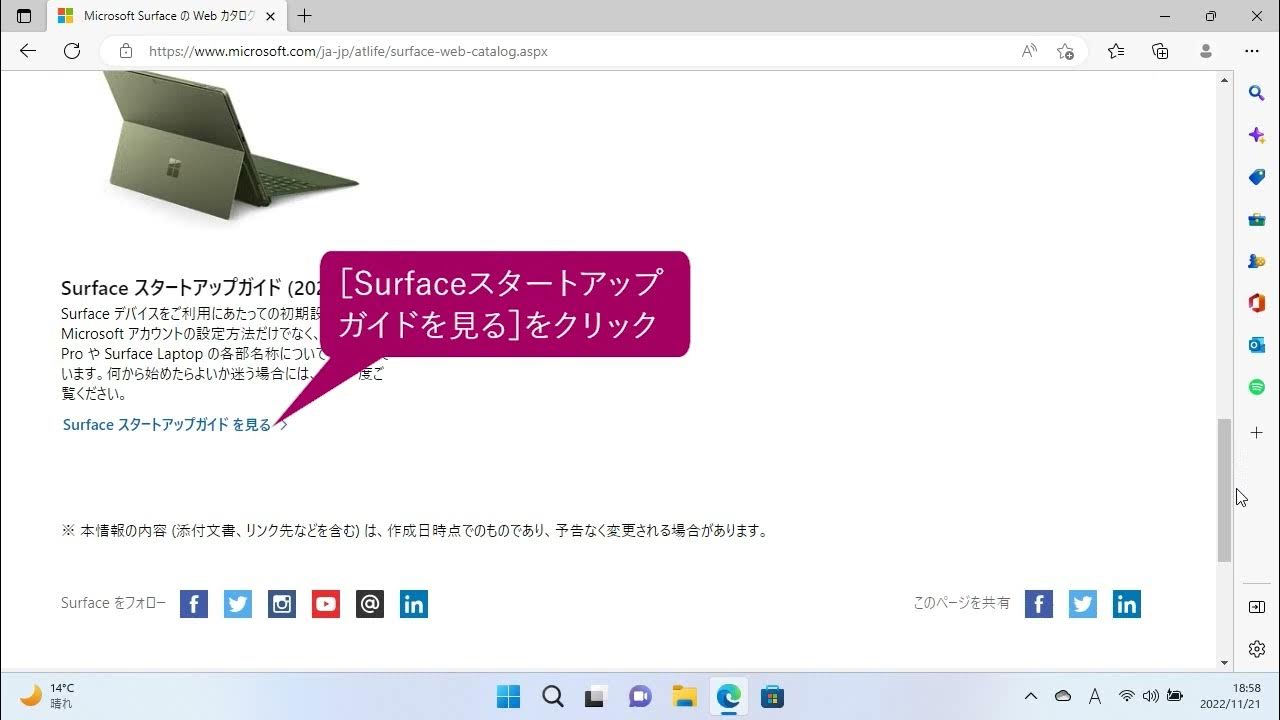This screenshot has height=720, width=1280.
Task: Share this page on LinkedIn
Action: pyautogui.click(x=1127, y=604)
